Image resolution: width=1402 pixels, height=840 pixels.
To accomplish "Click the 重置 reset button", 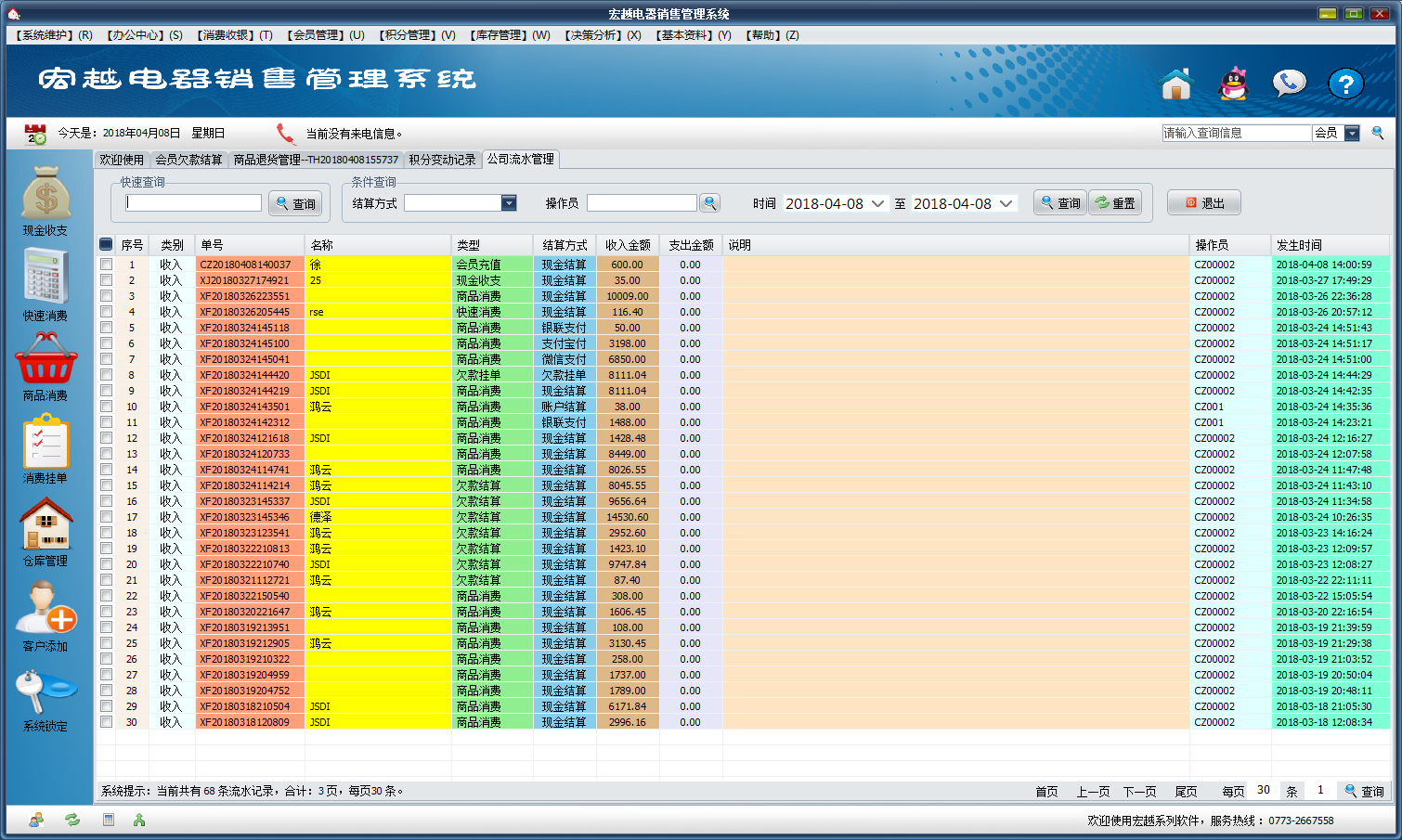I will click(x=1115, y=203).
